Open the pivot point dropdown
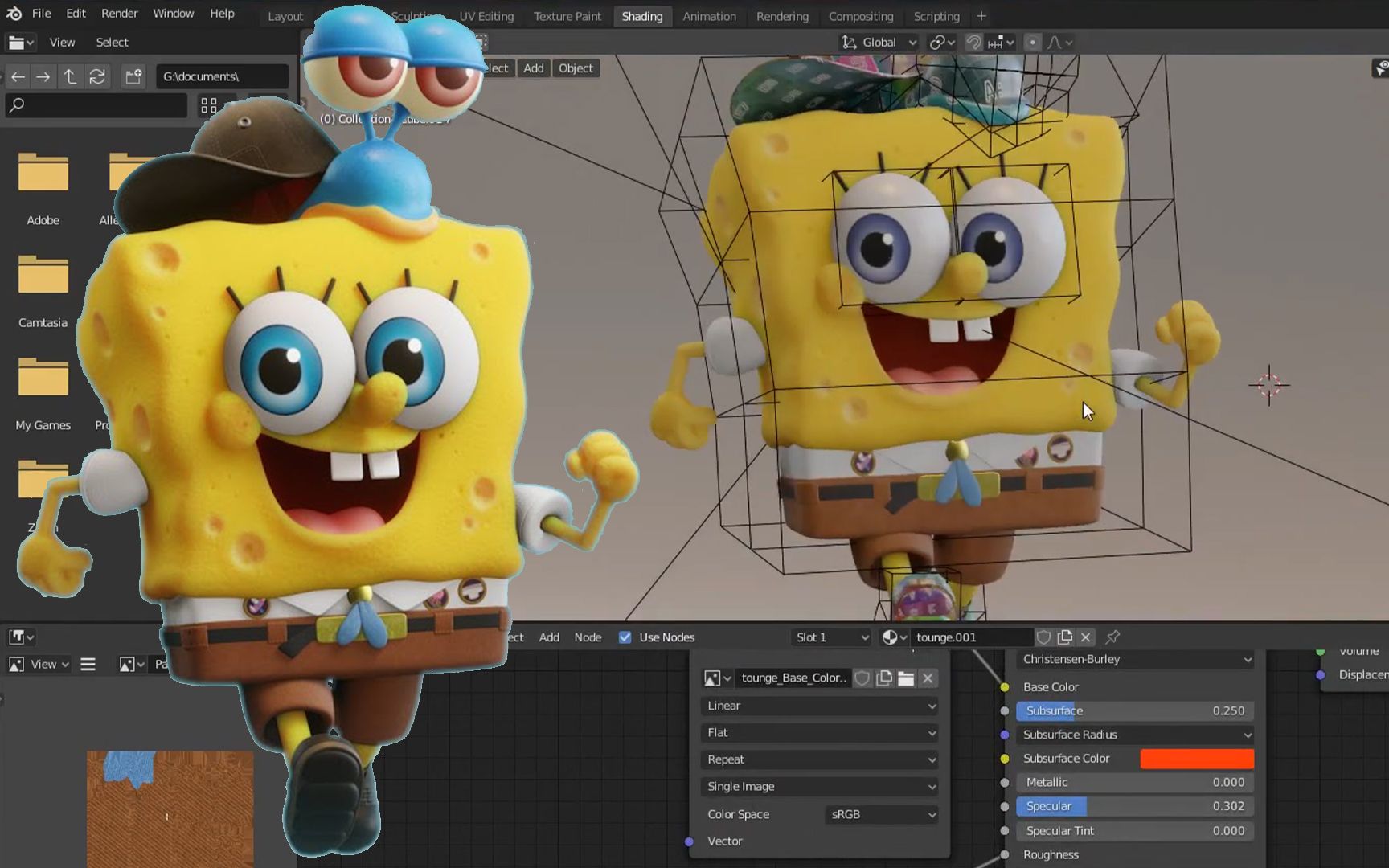Viewport: 1389px width, 868px height. pyautogui.click(x=941, y=43)
